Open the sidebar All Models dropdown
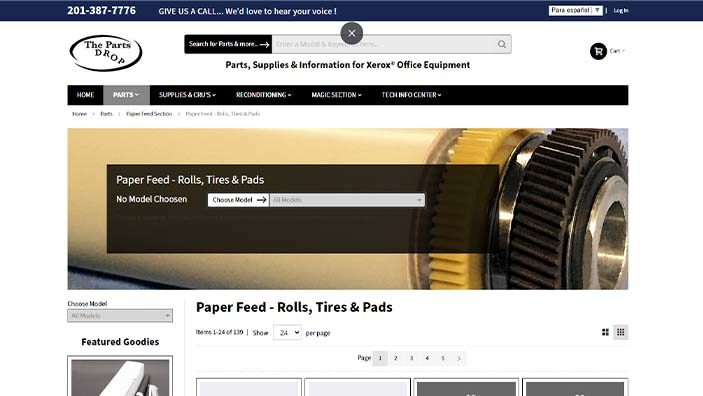Viewport: 703px width, 396px height. pos(120,316)
